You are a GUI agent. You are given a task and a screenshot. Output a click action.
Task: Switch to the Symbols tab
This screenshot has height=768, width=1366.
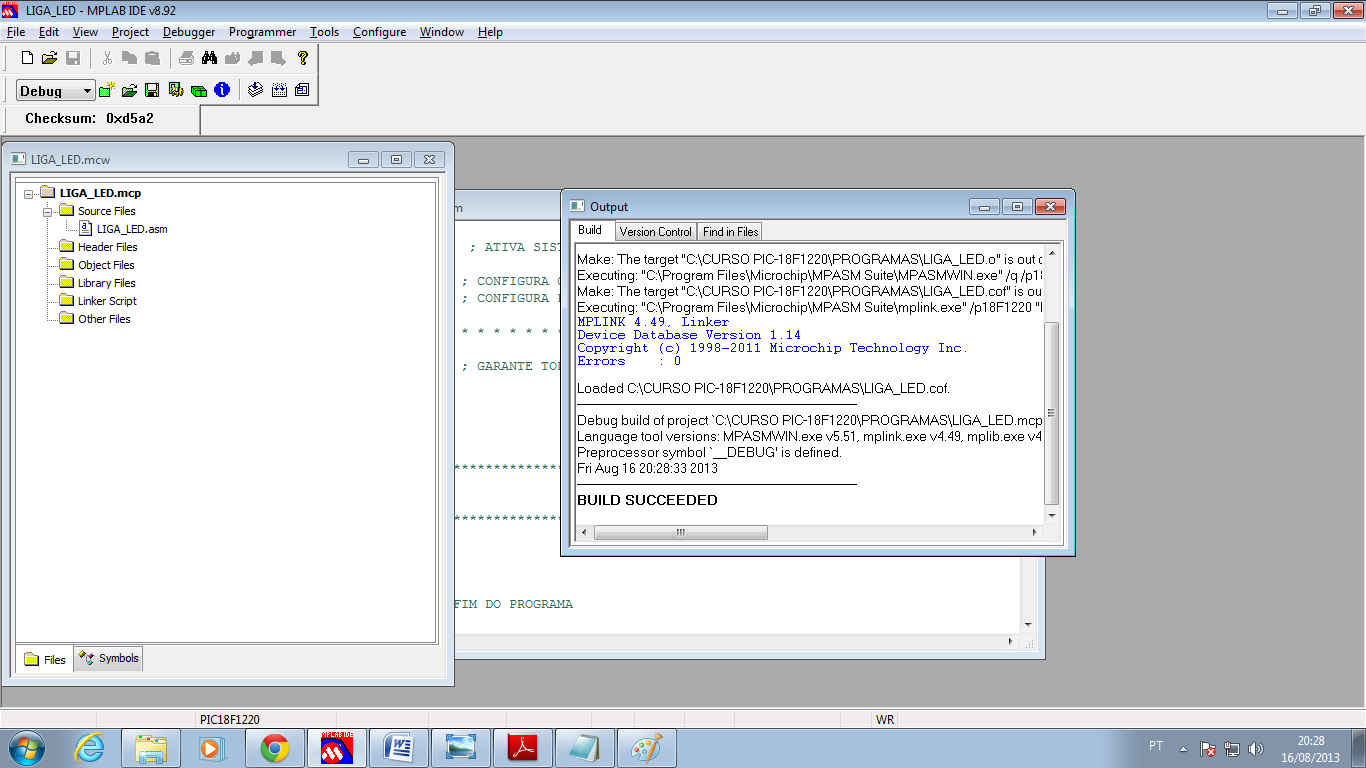(108, 658)
